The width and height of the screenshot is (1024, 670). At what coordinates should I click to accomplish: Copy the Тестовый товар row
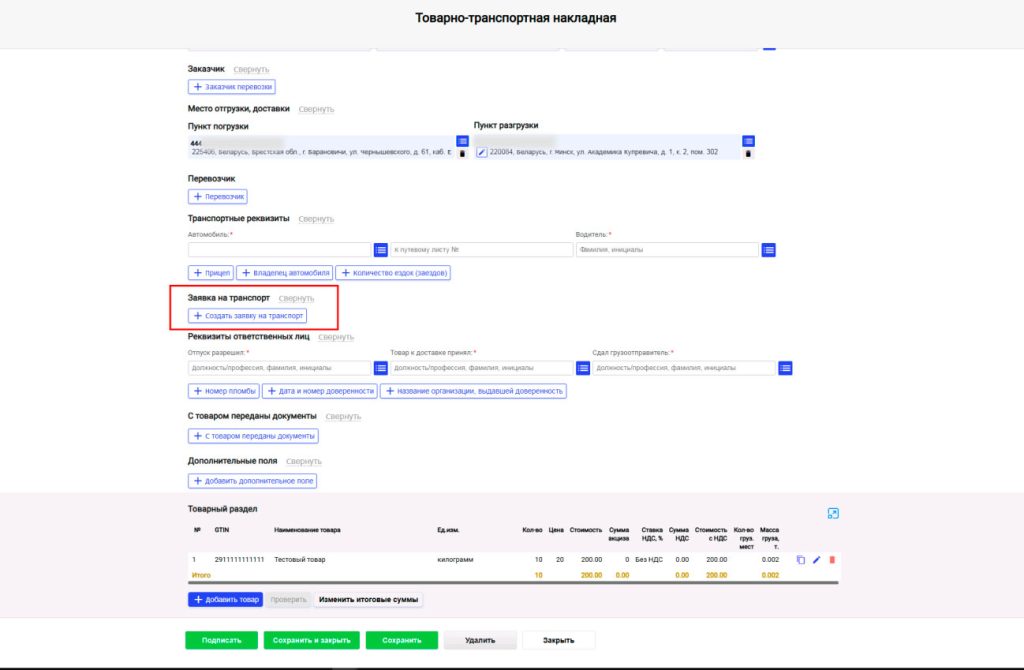pos(801,560)
